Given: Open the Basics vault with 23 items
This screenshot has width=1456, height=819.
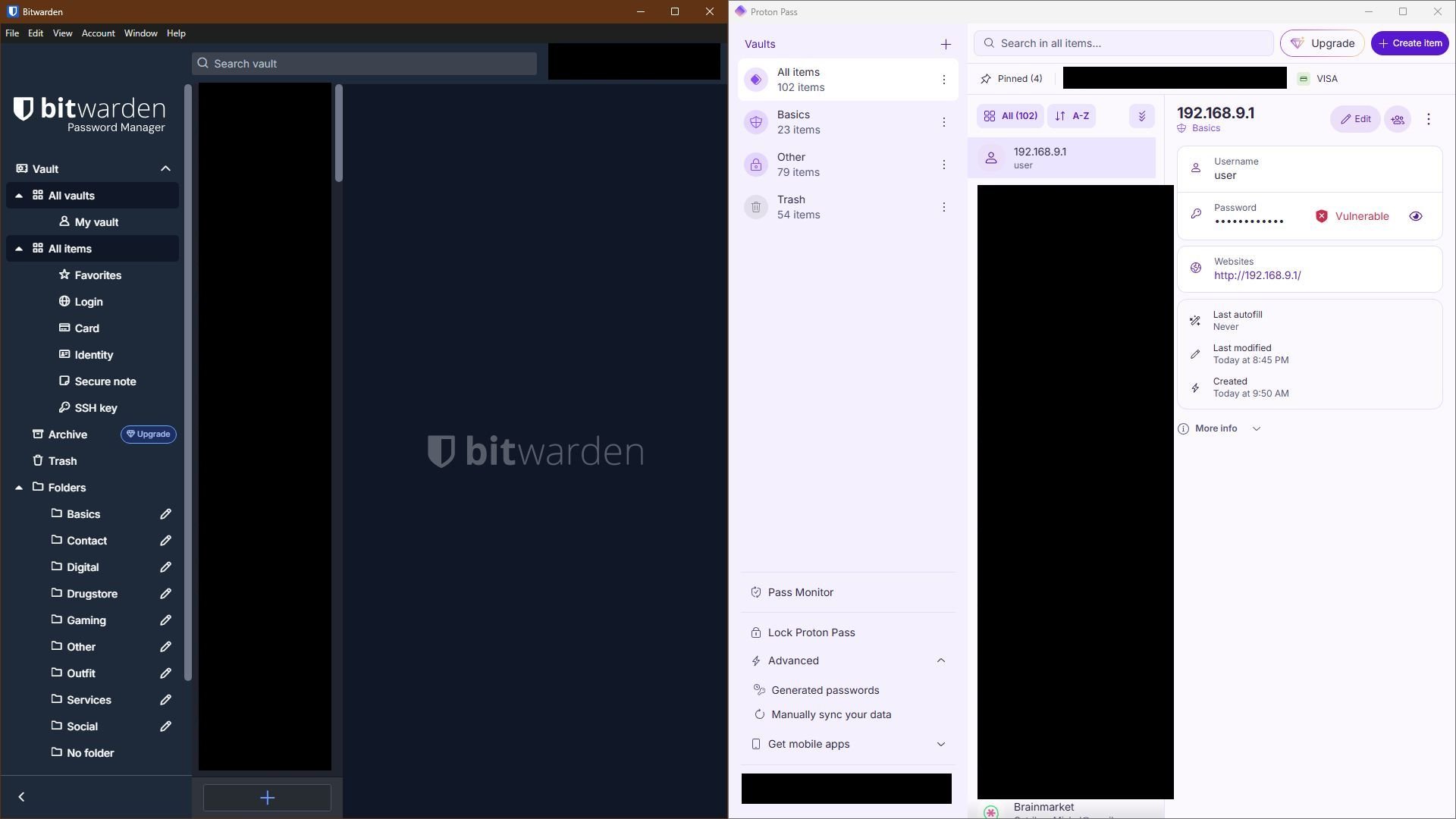Looking at the screenshot, I should [848, 122].
